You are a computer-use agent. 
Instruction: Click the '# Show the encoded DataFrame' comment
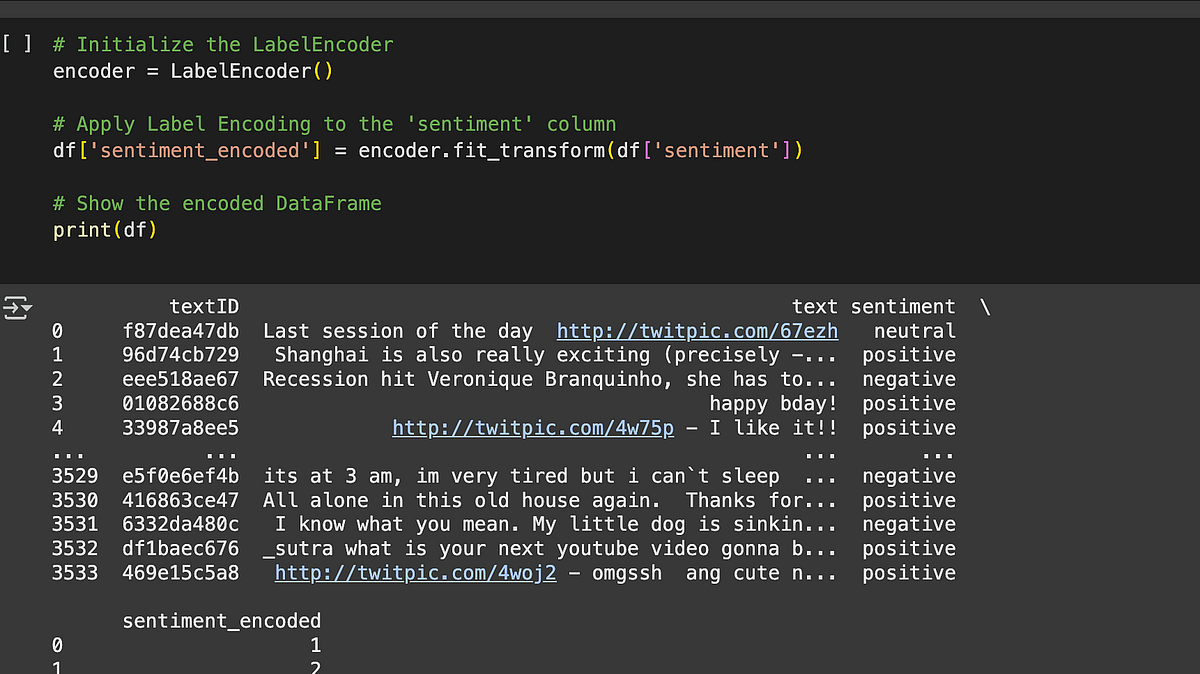coord(217,204)
